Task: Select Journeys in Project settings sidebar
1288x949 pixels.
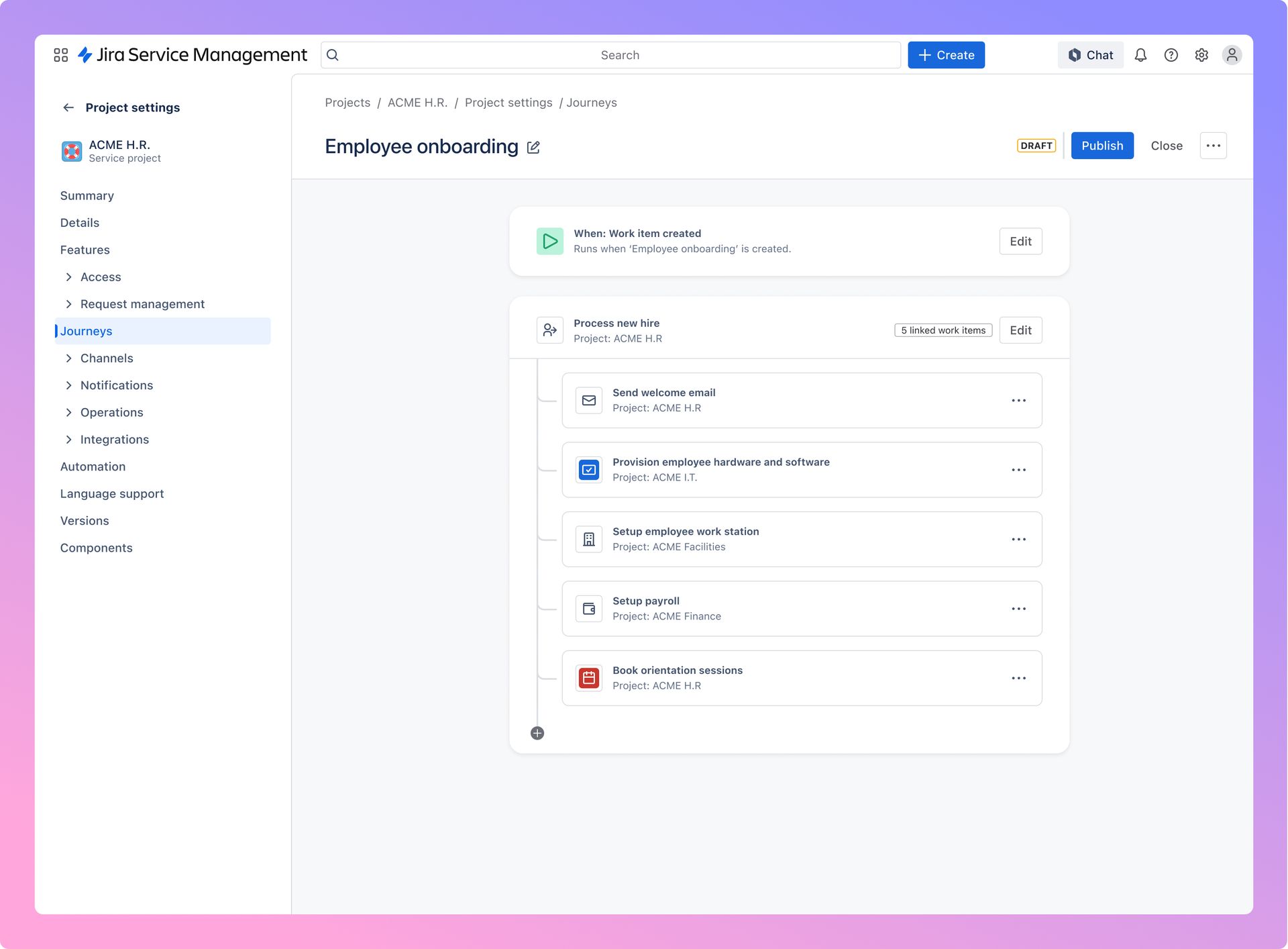Action: (x=86, y=331)
